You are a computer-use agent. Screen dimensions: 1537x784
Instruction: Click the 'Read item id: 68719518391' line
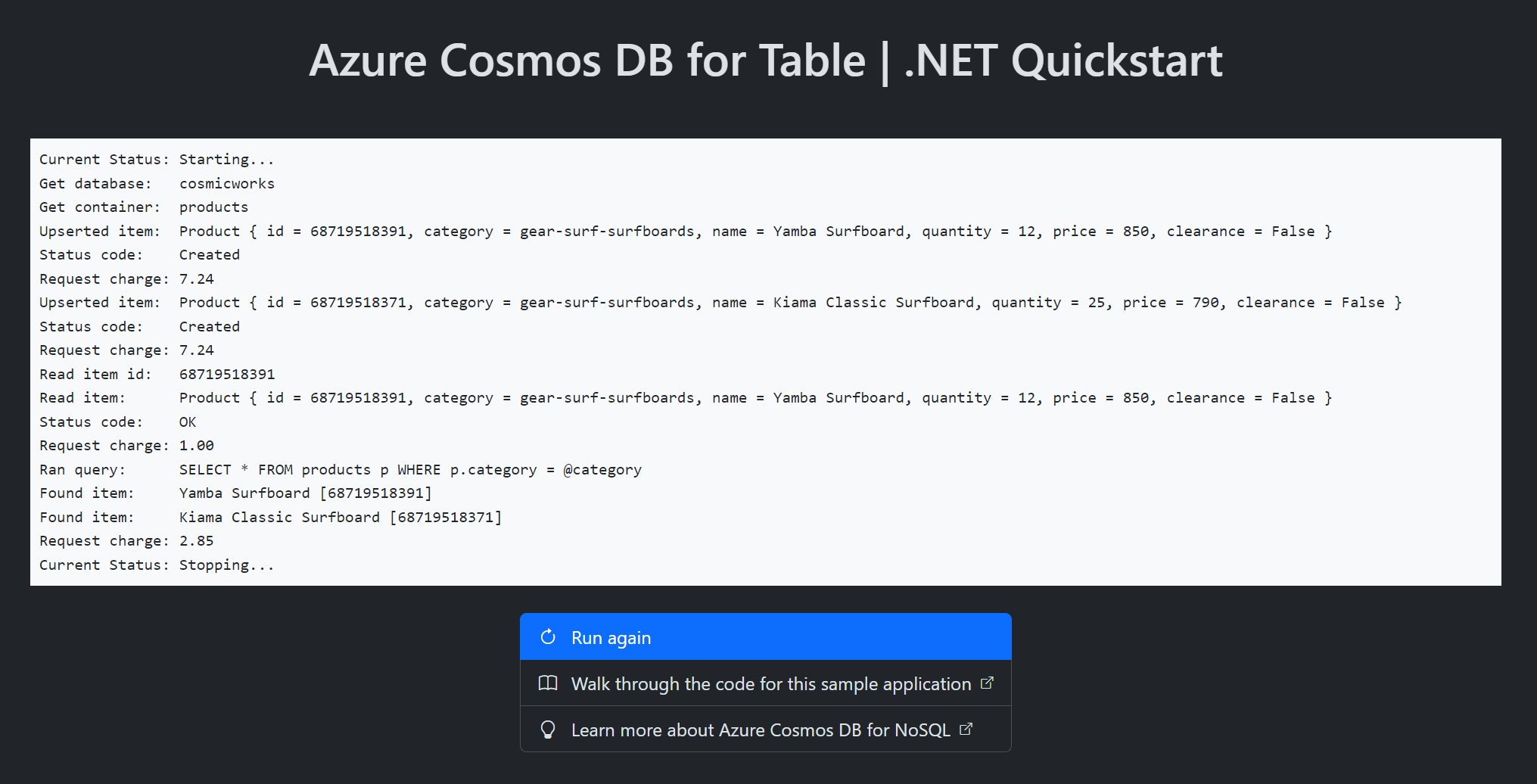(157, 375)
